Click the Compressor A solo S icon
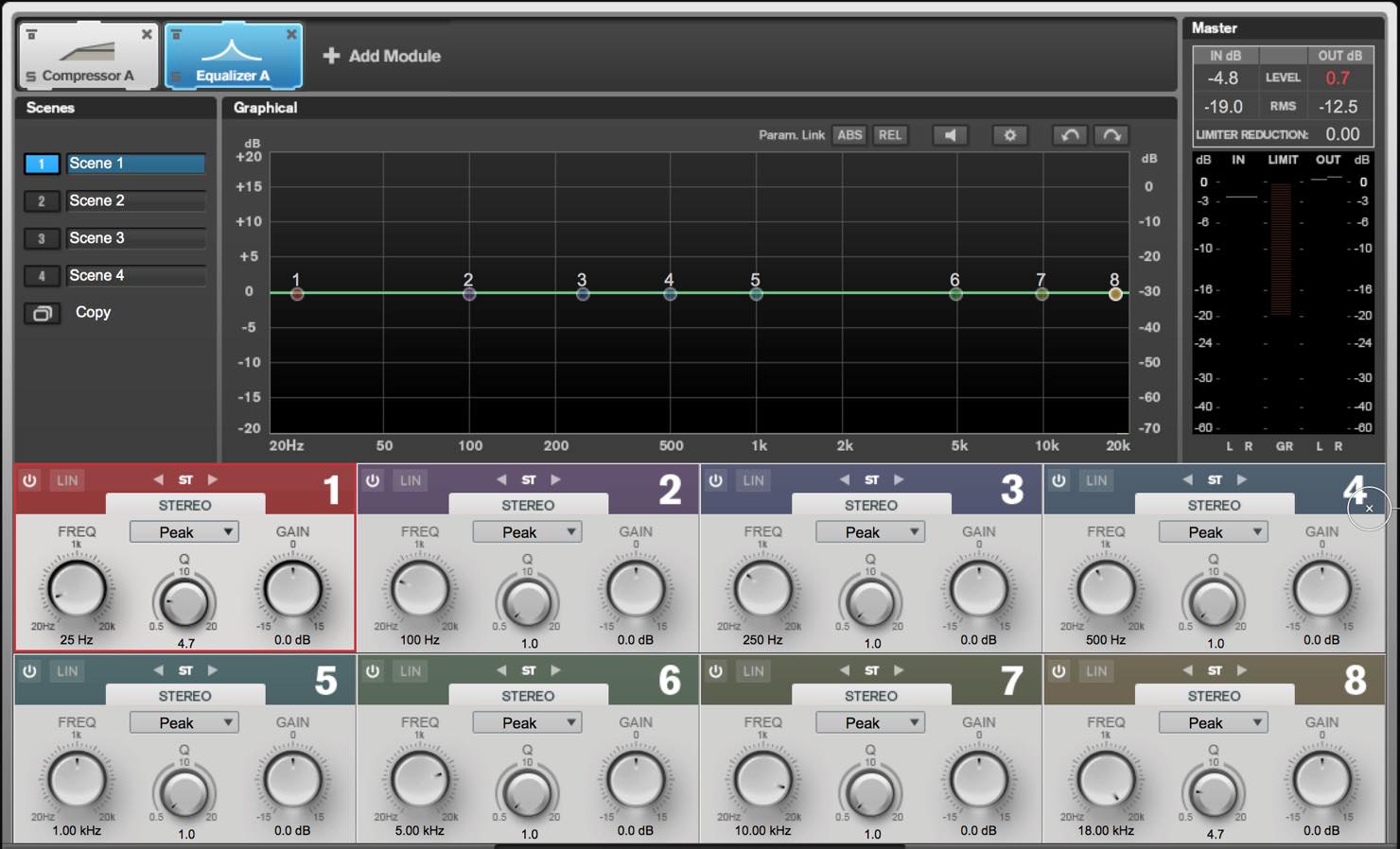 31,77
